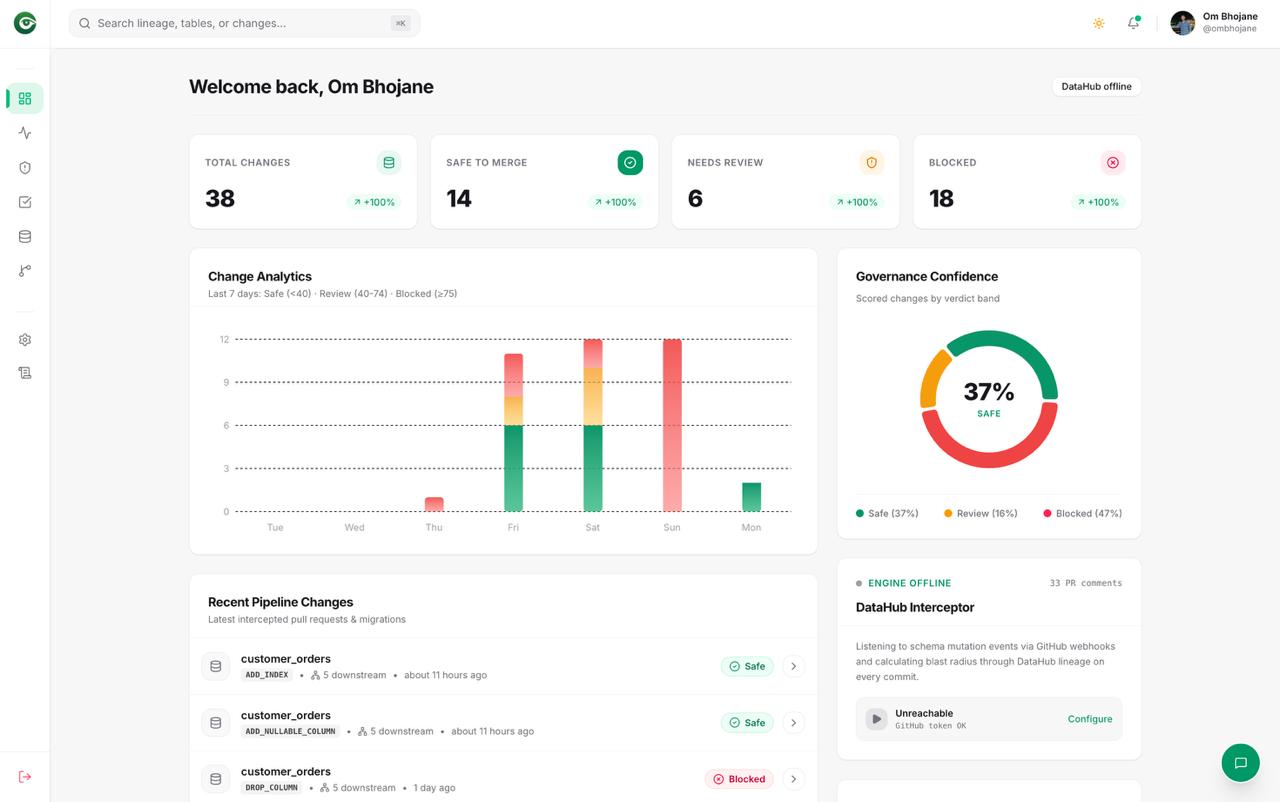The image size is (1280, 802).
Task: Open the settings gear icon in sidebar
Action: (25, 340)
